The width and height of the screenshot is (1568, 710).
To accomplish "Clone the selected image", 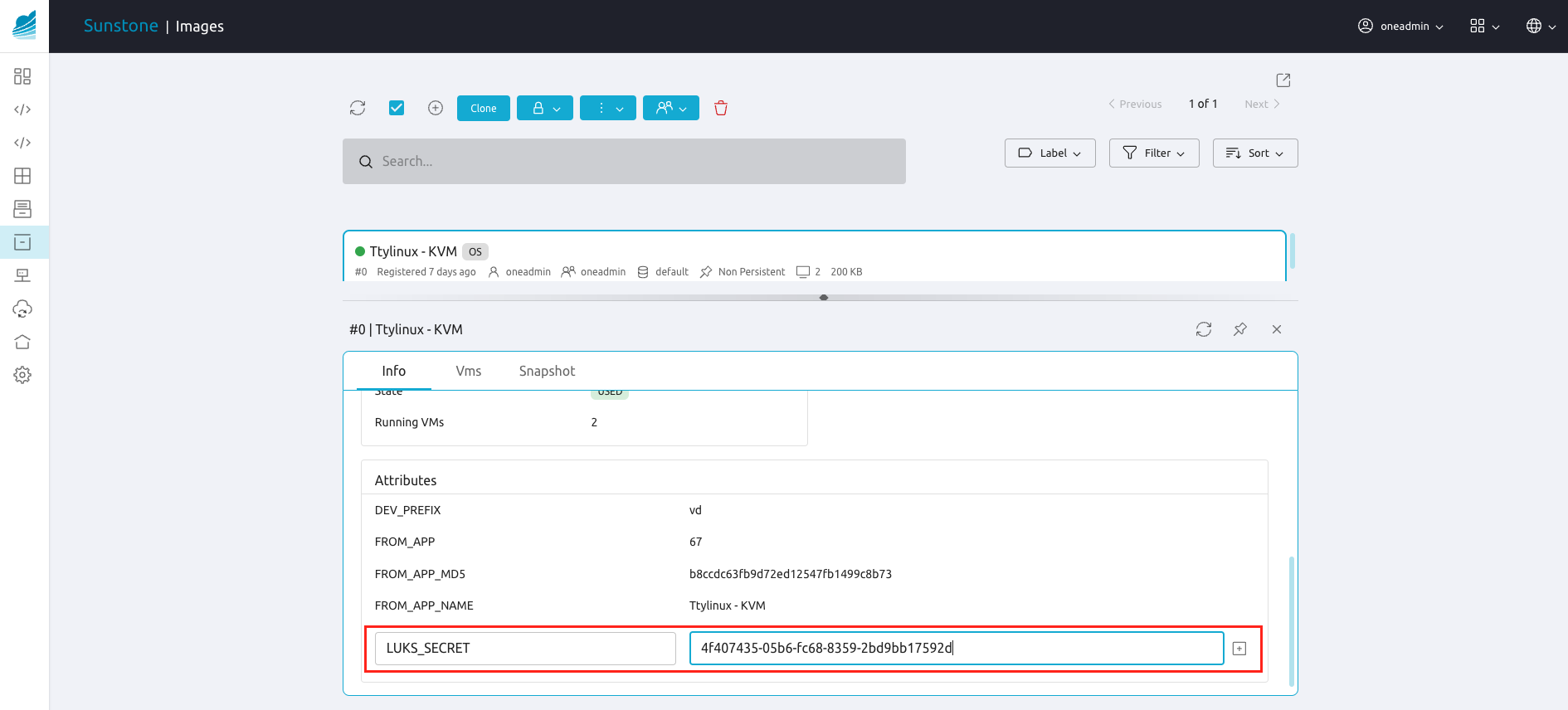I will click(484, 108).
